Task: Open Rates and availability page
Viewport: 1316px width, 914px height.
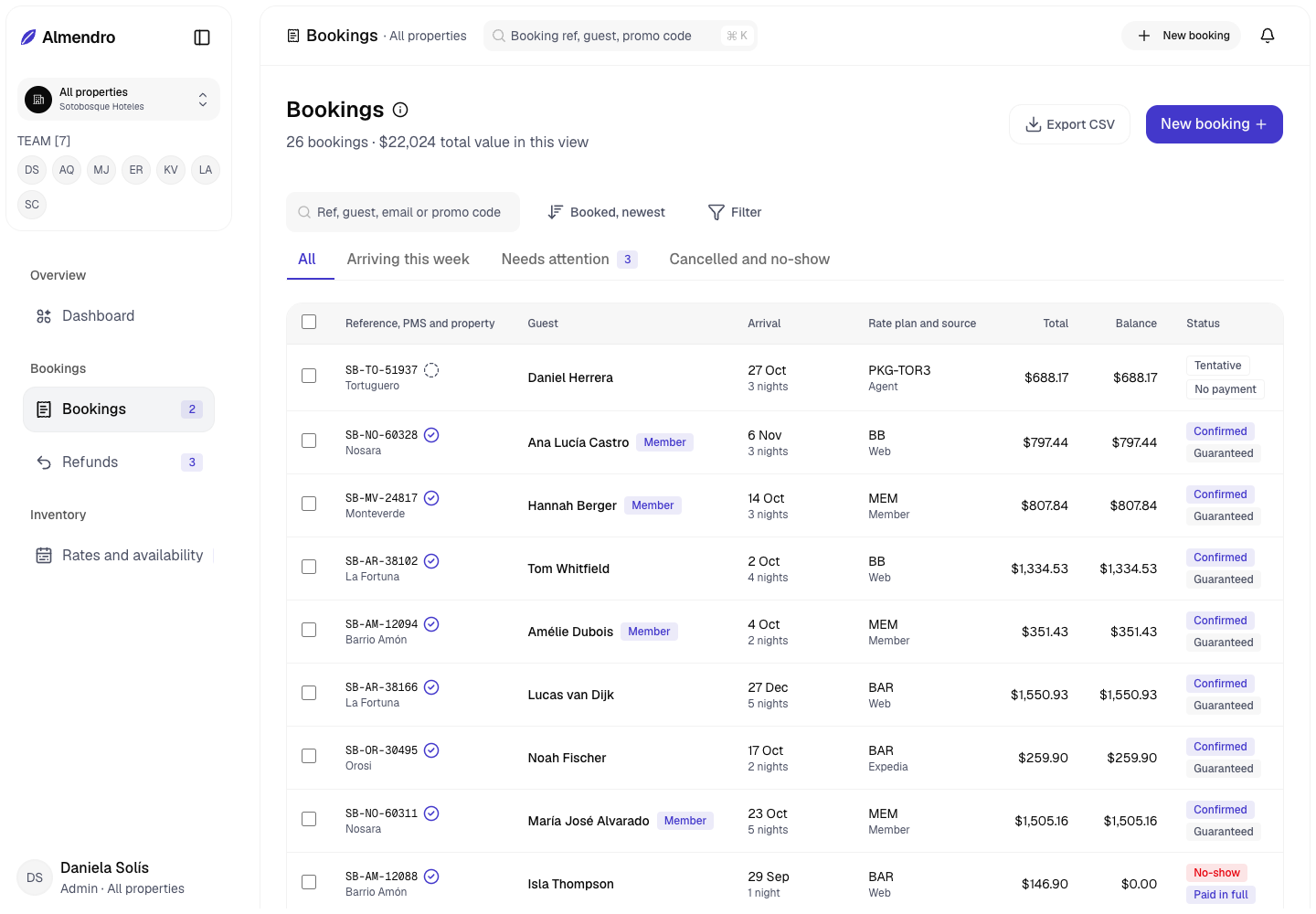Action: point(119,556)
